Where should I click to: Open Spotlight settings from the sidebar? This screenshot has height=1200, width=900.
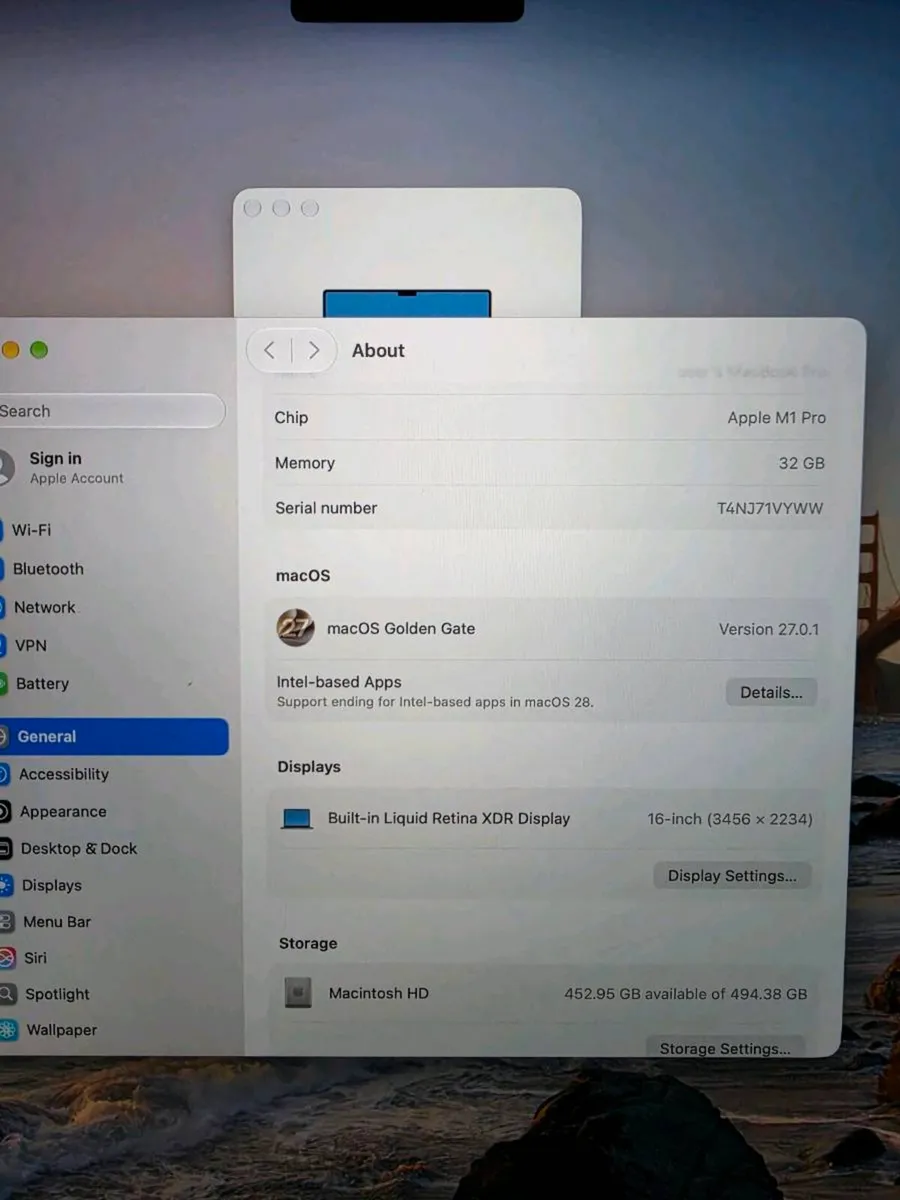pos(58,994)
